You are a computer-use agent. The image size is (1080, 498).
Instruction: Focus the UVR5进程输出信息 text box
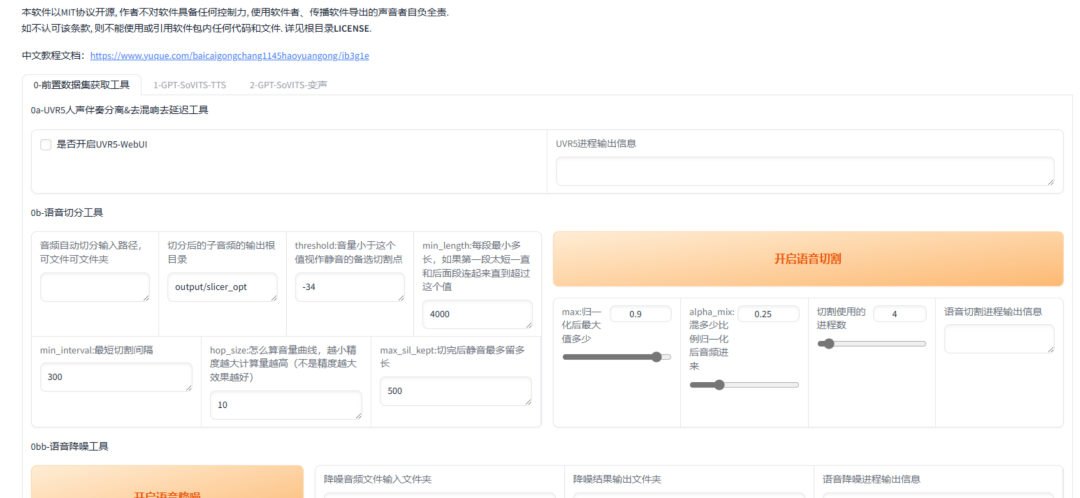[804, 171]
